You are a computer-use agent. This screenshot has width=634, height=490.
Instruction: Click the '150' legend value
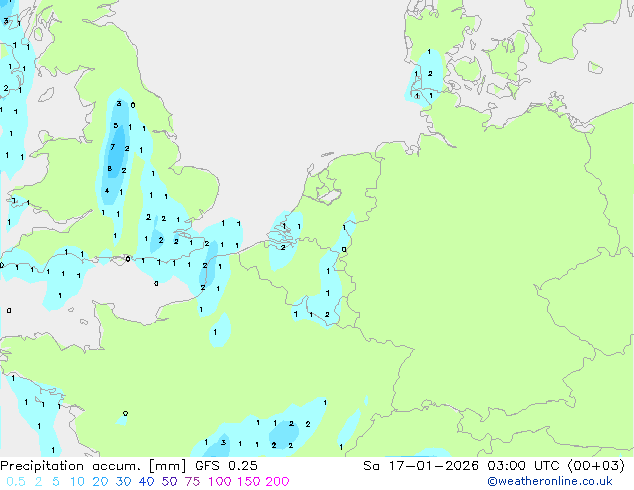pos(248,482)
